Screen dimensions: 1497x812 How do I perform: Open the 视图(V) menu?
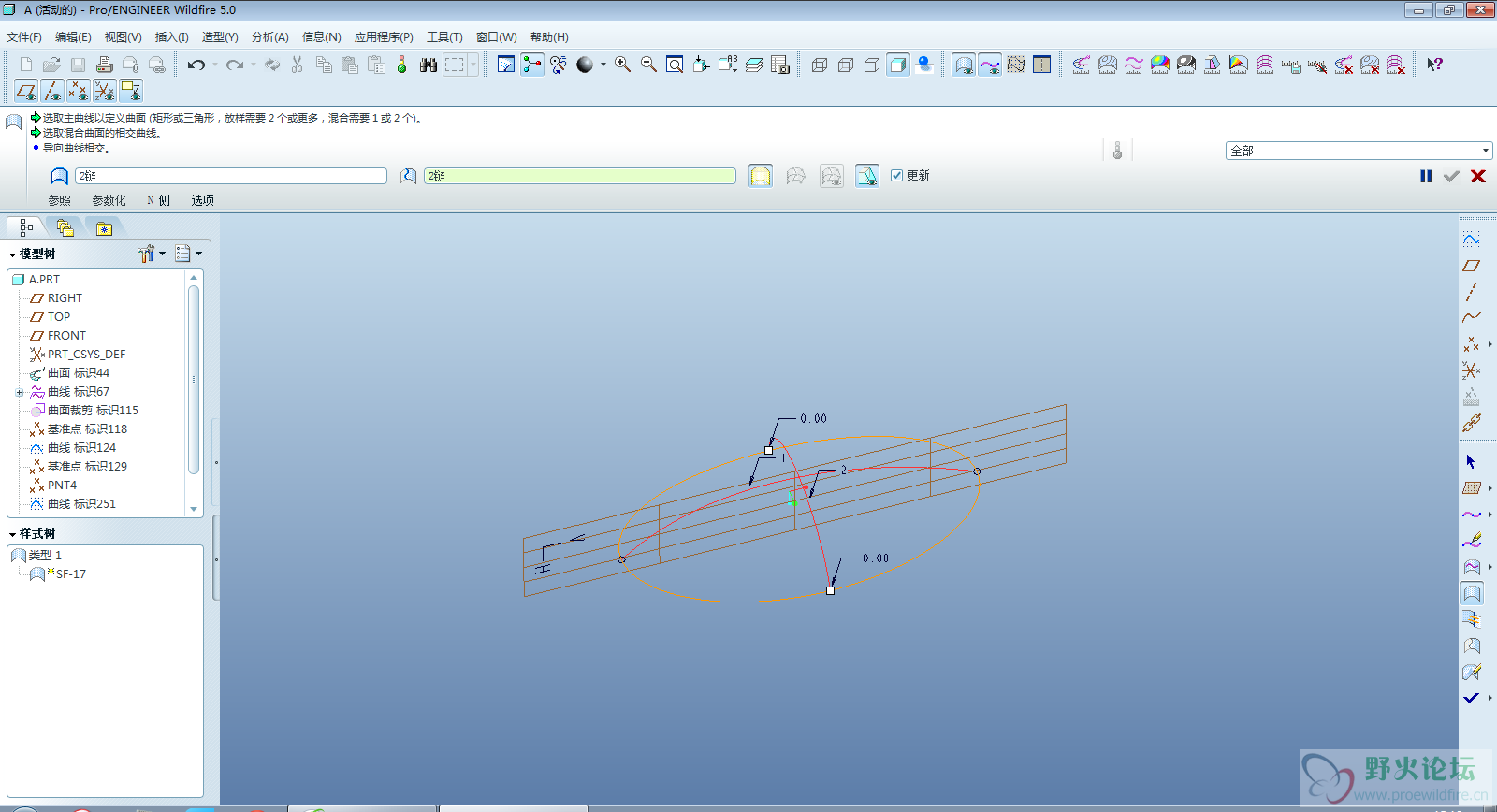(x=123, y=37)
